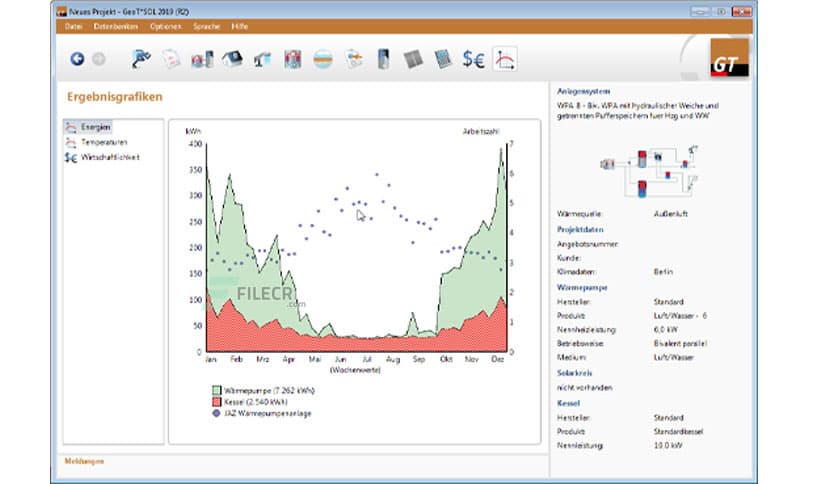Click the Standardkessel product value

678,432
